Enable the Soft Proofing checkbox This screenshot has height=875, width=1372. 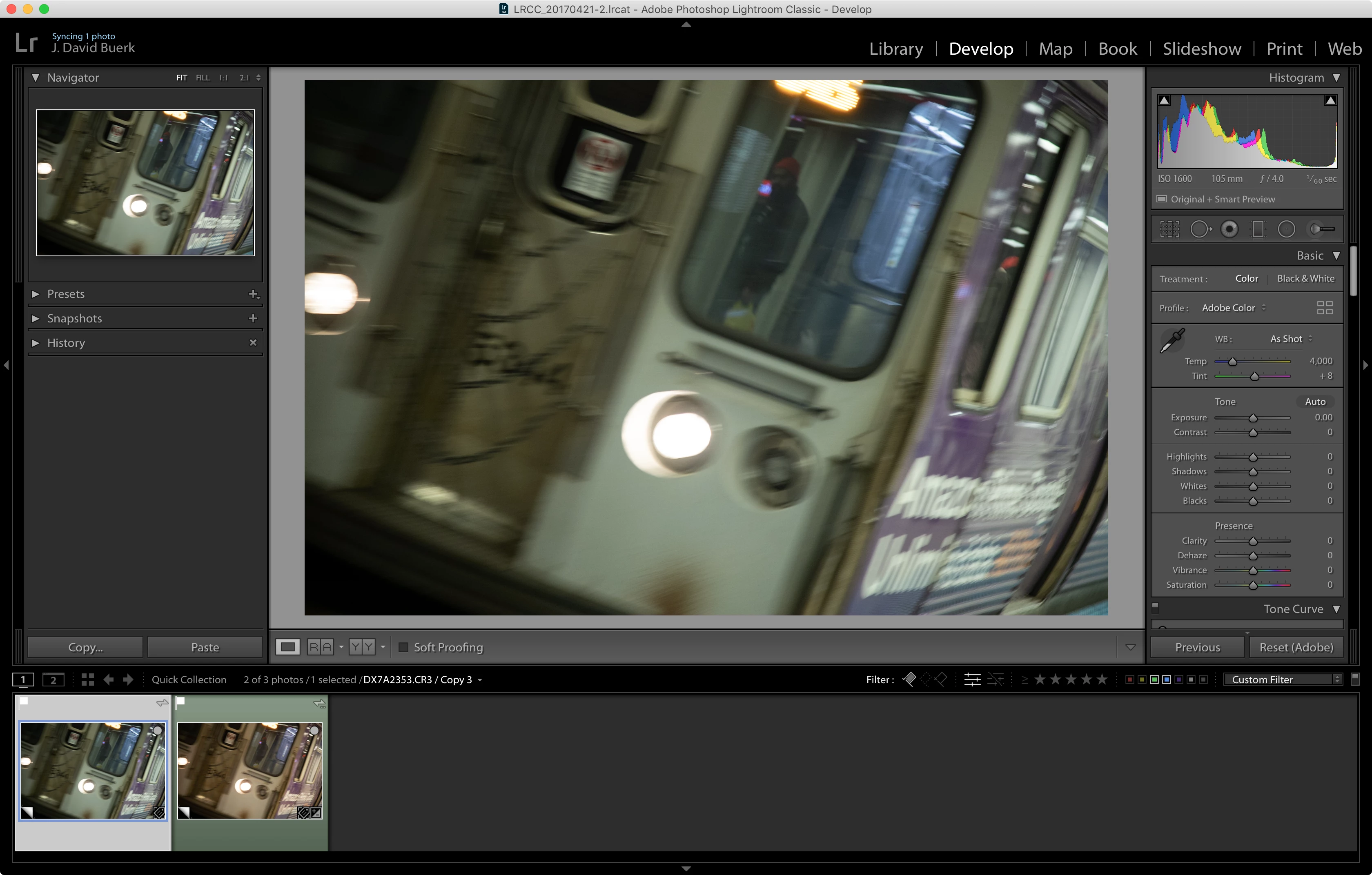coord(403,647)
